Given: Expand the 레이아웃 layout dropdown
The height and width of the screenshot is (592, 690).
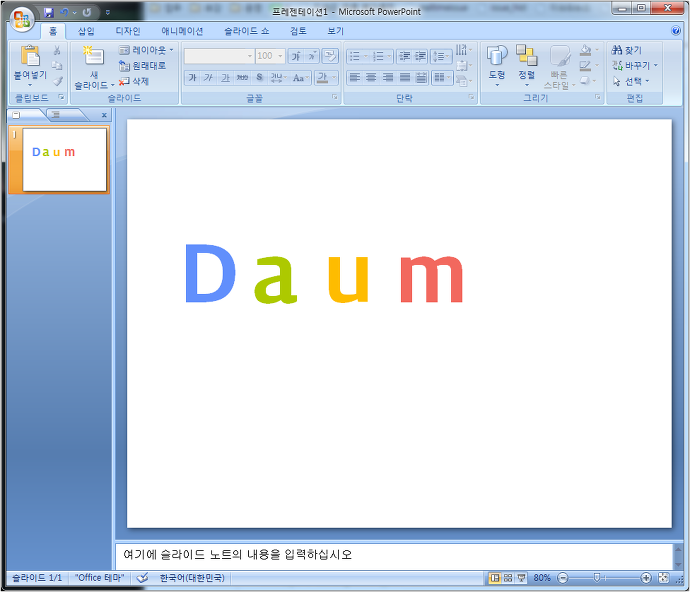Looking at the screenshot, I should tap(147, 50).
